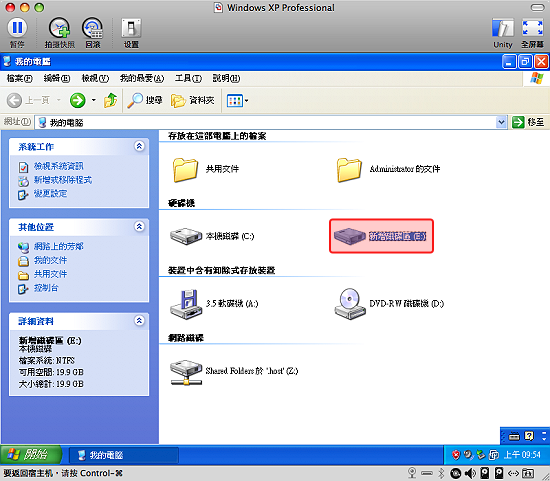Roll back using the 回滾 button

93,33
